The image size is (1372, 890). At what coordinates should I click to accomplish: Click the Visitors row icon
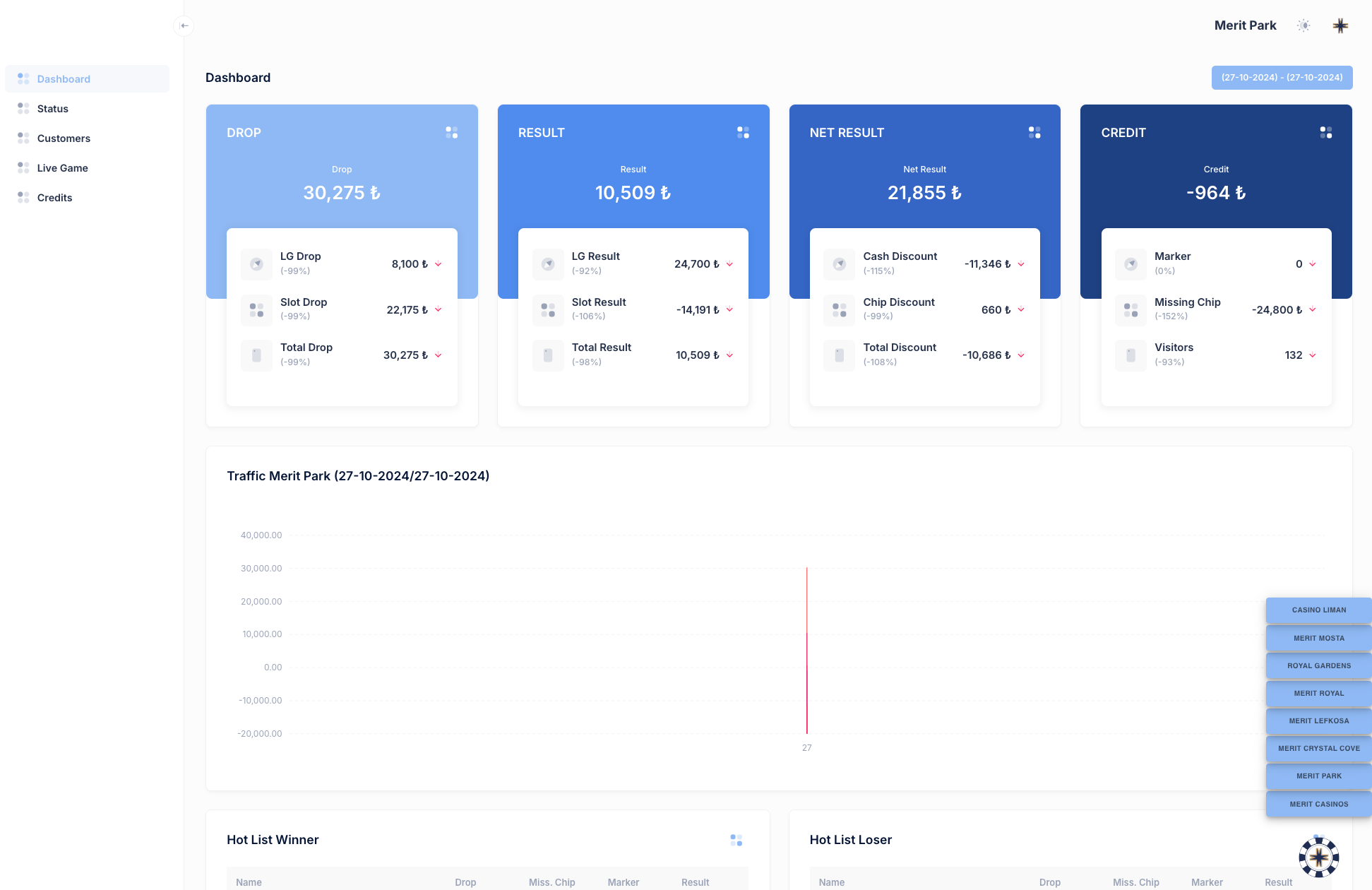click(1131, 355)
